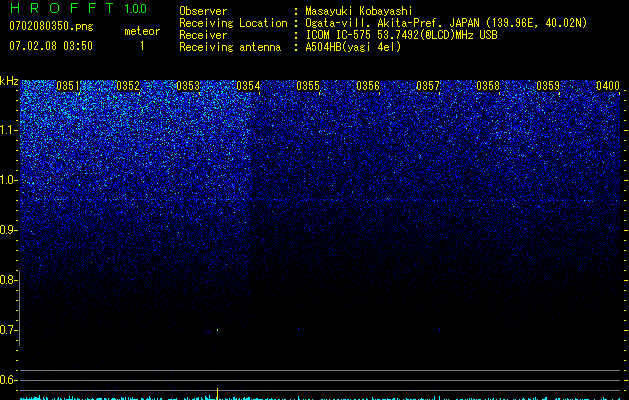Click the 0354 time marker
This screenshot has height=400, width=629.
tap(248, 86)
